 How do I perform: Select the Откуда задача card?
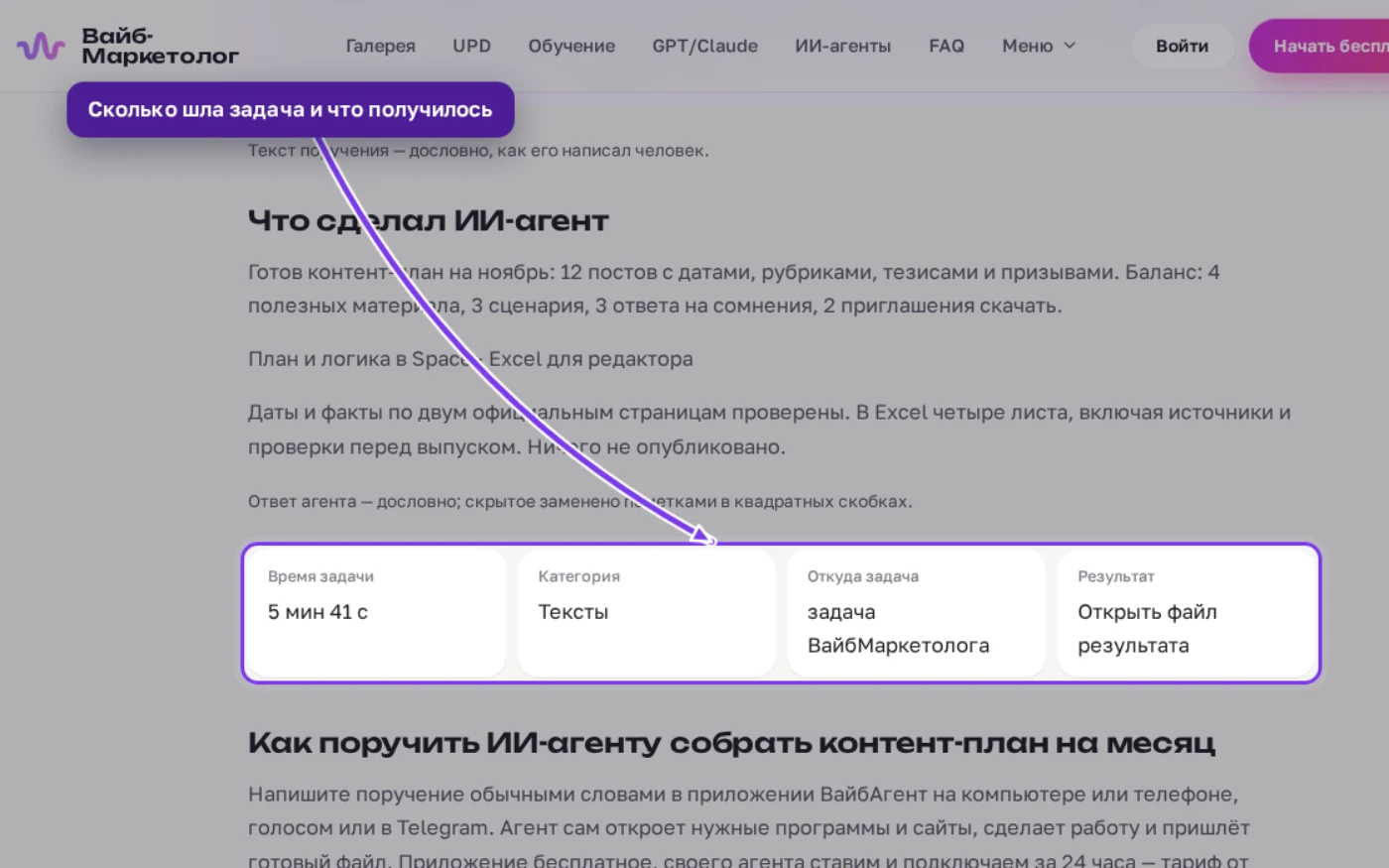916,613
